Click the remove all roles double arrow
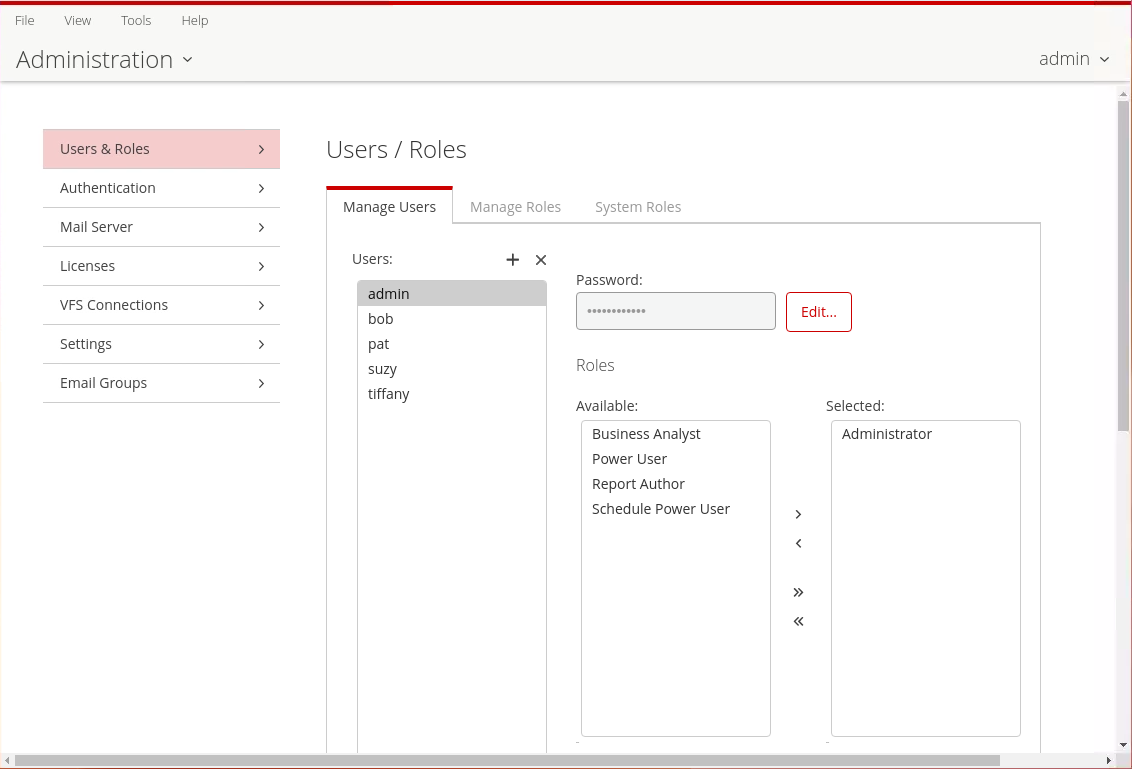Viewport: 1132px width, 769px height. click(x=798, y=621)
